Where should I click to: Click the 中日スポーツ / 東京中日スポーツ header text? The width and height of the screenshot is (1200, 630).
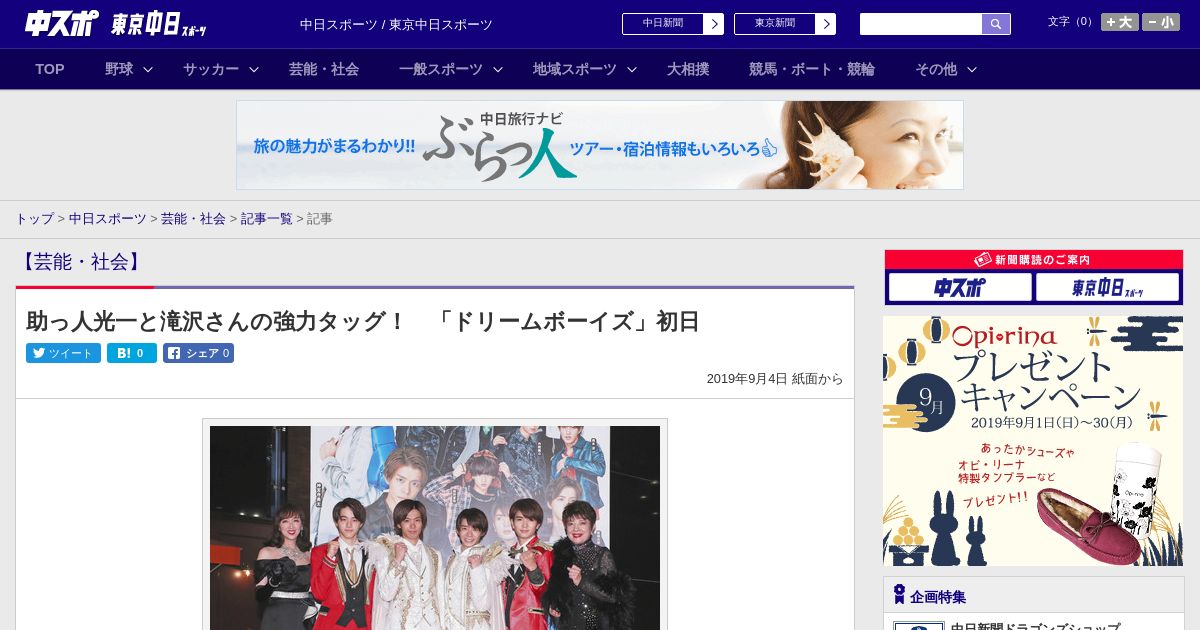396,25
